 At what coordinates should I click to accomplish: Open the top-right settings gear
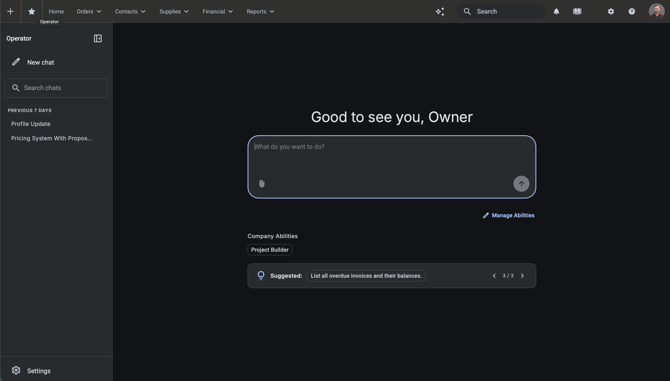click(x=611, y=12)
